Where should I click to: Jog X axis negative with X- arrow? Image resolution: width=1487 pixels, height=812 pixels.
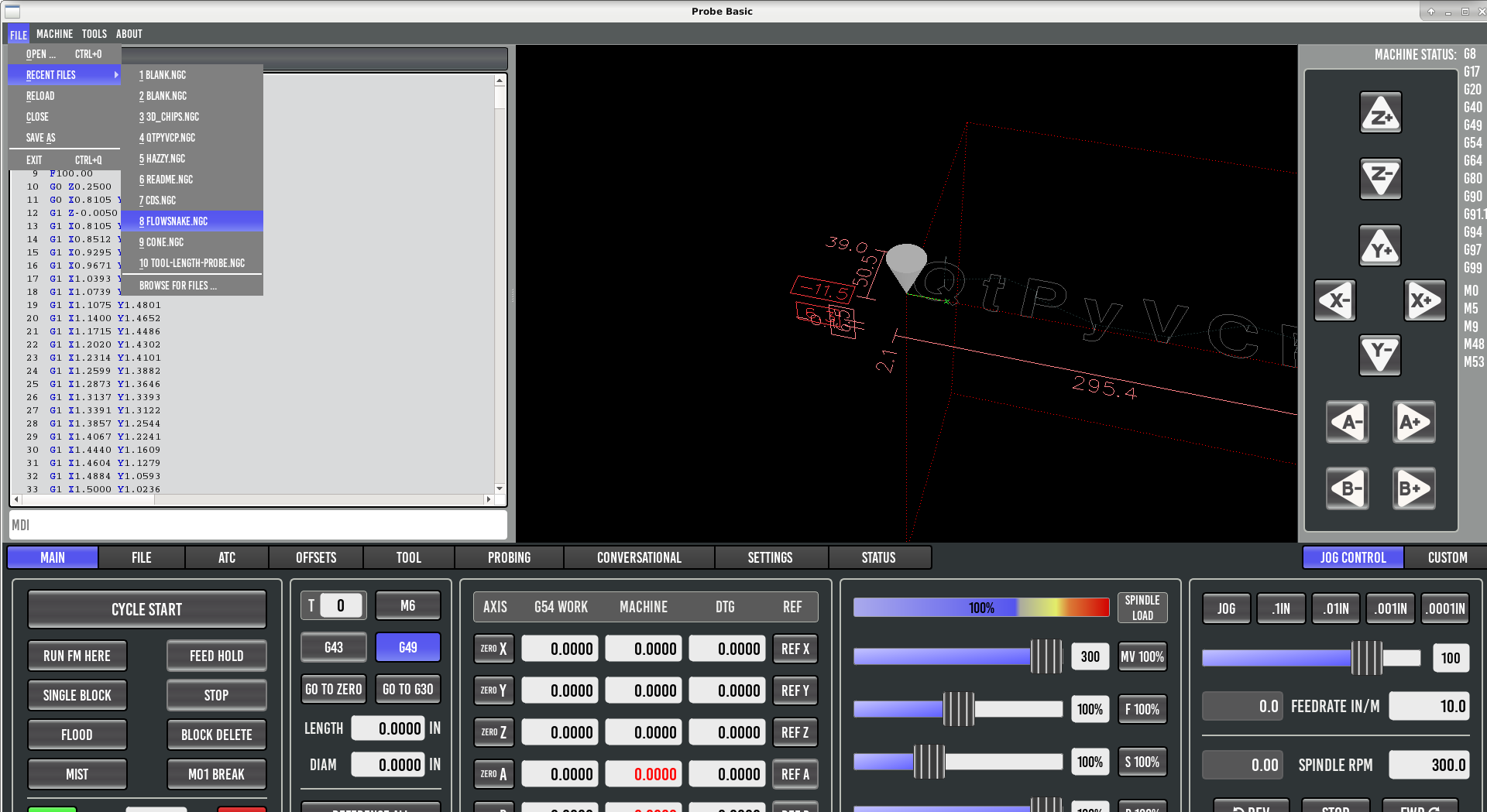tap(1336, 300)
